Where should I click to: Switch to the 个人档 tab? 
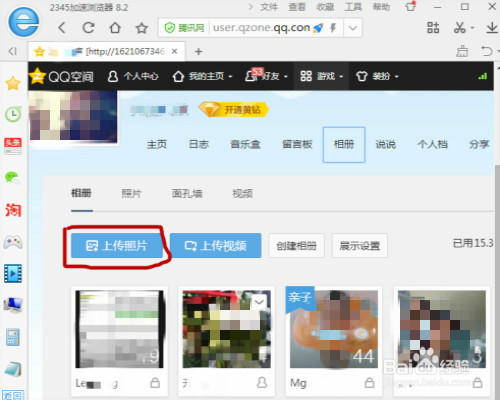432,144
